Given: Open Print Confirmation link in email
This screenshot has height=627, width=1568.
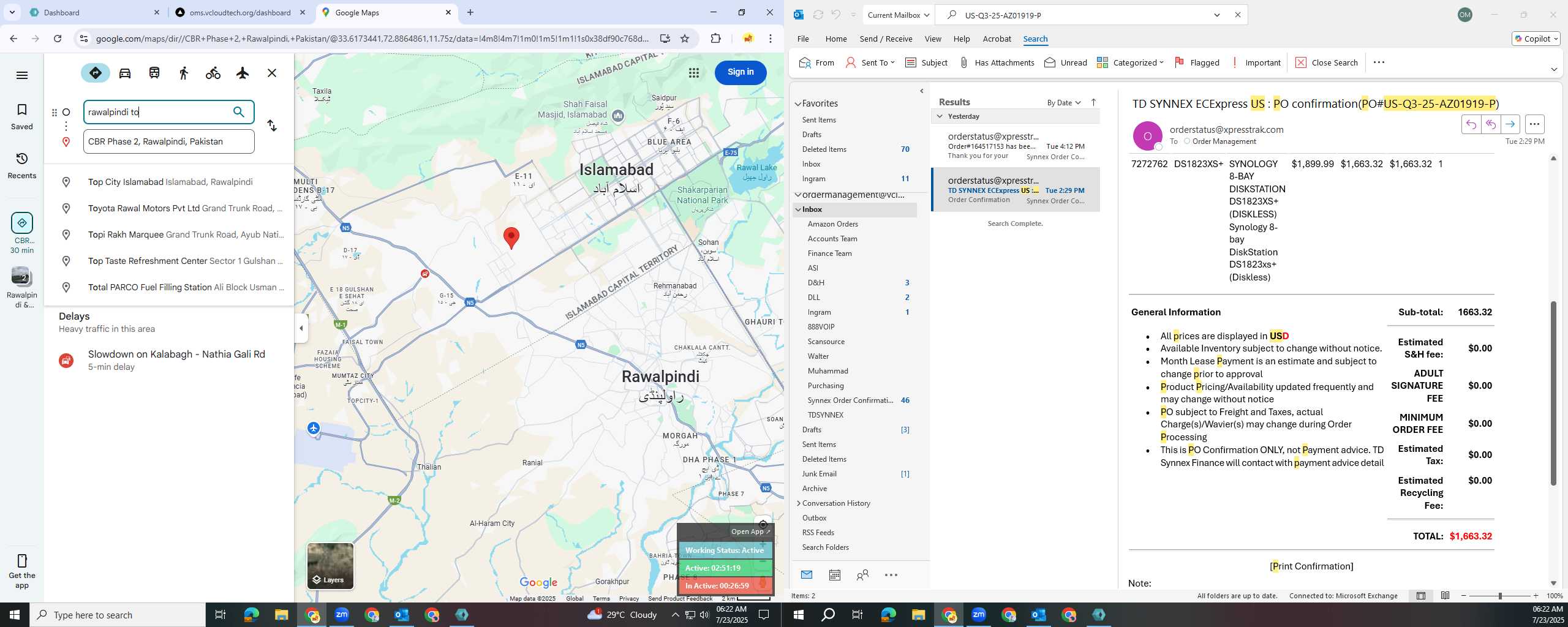Looking at the screenshot, I should pos(1311,566).
